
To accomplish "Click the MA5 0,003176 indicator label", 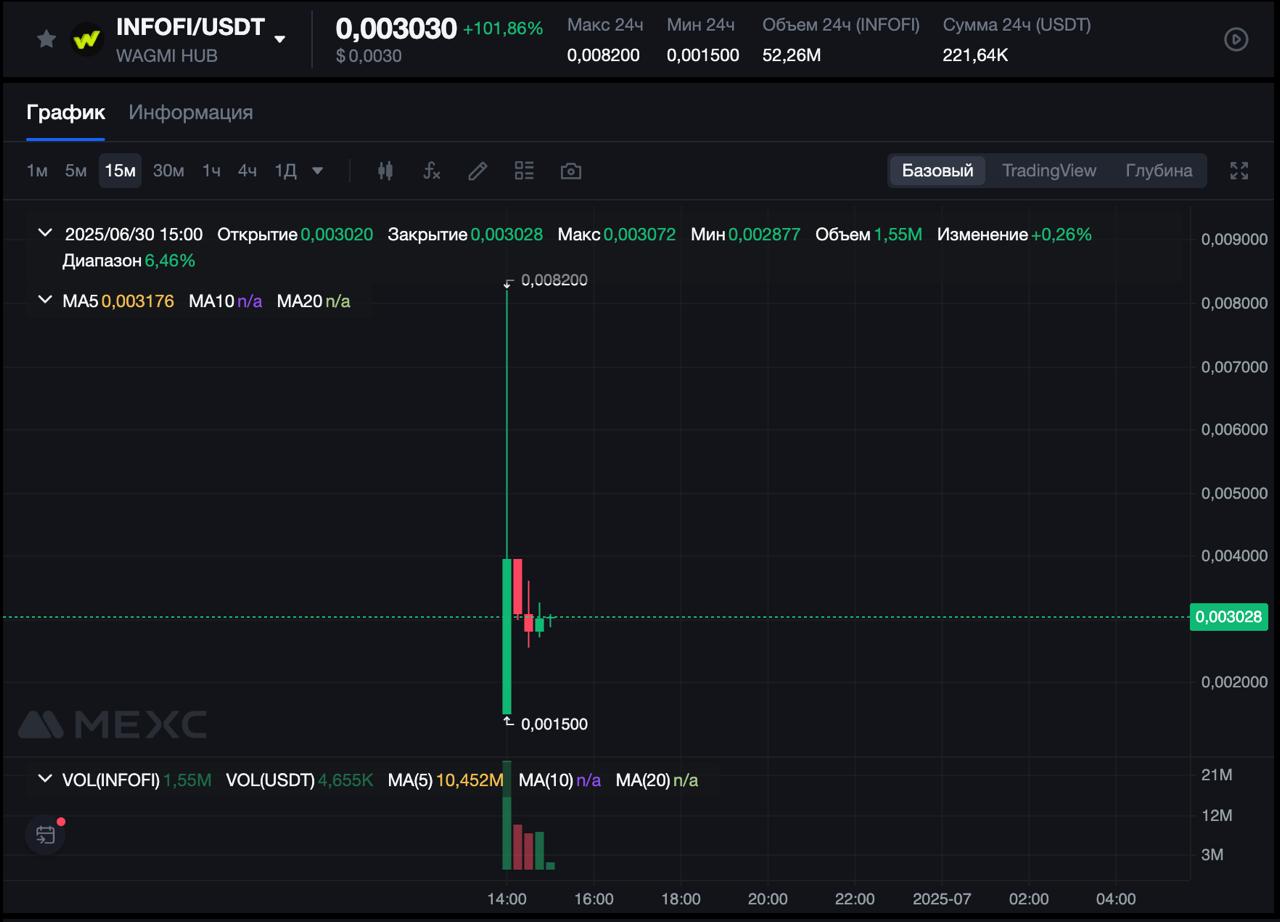I will [118, 300].
